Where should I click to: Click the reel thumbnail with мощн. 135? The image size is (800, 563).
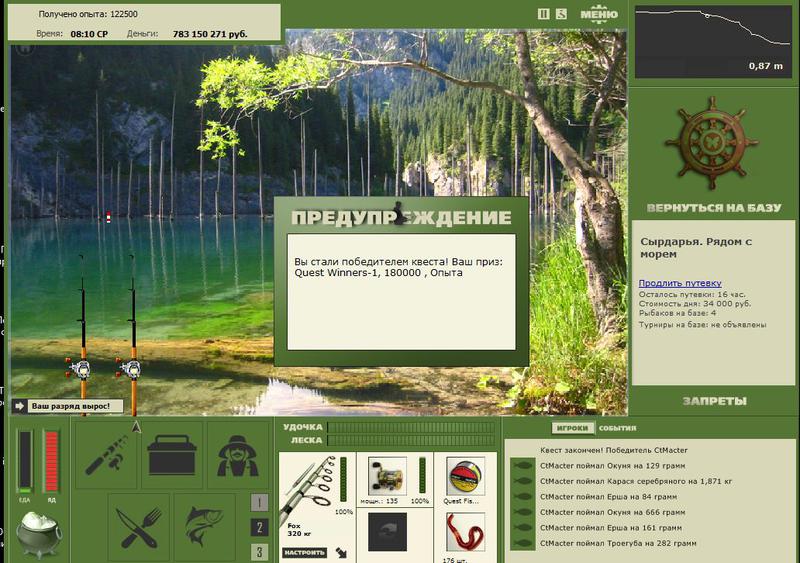[387, 476]
